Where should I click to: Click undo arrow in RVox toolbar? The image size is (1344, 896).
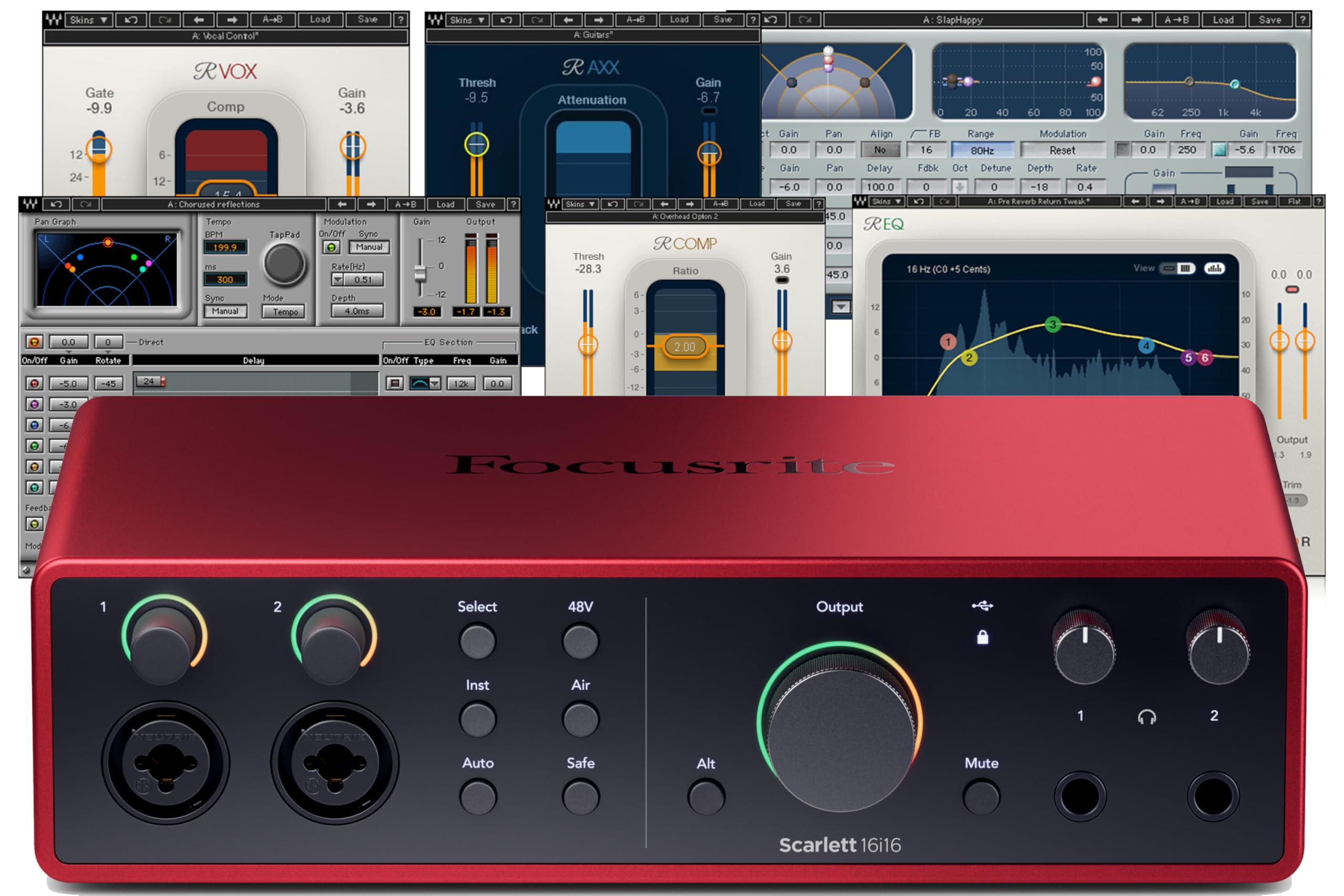(131, 20)
